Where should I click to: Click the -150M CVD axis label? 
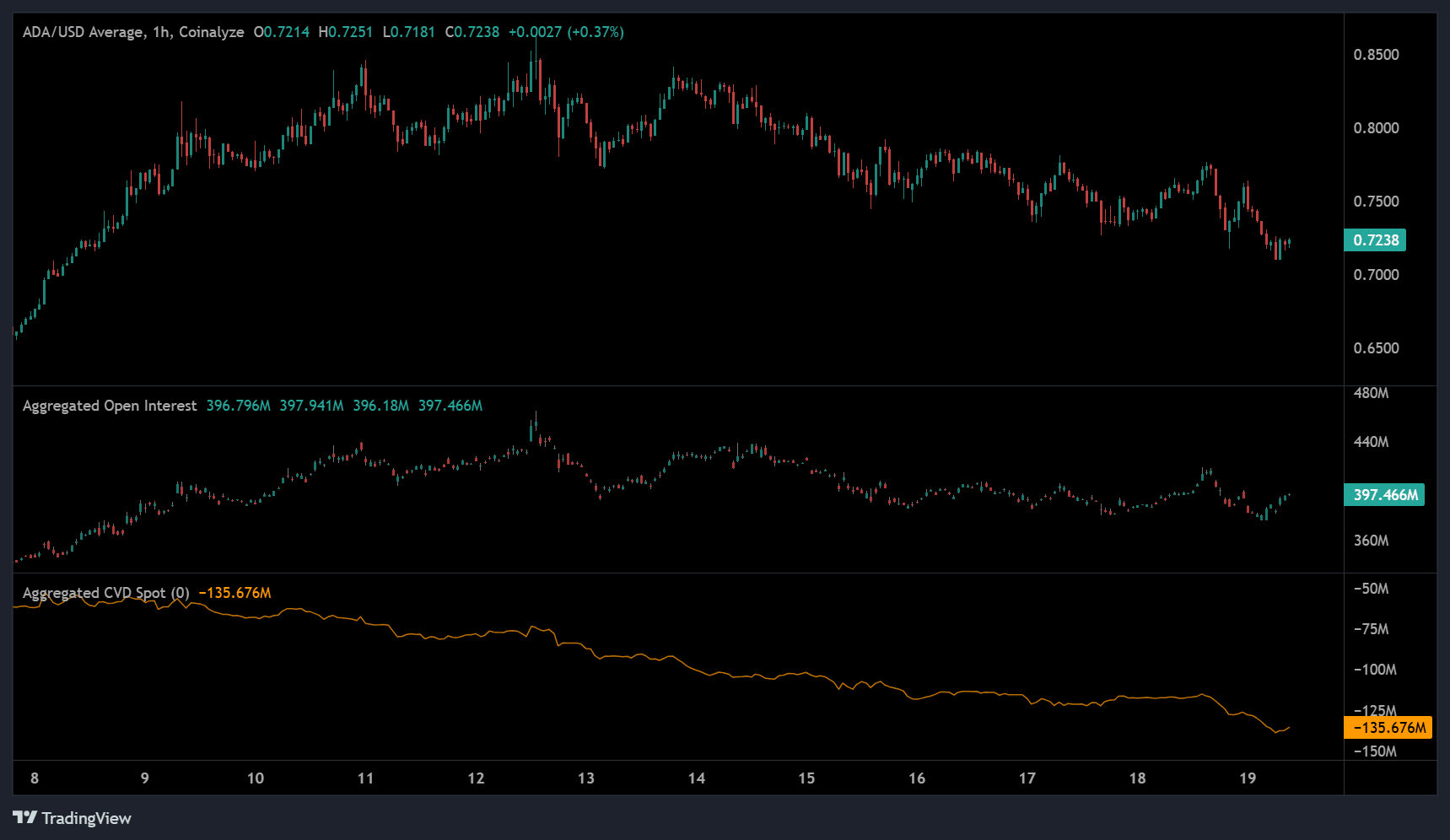coord(1374,751)
